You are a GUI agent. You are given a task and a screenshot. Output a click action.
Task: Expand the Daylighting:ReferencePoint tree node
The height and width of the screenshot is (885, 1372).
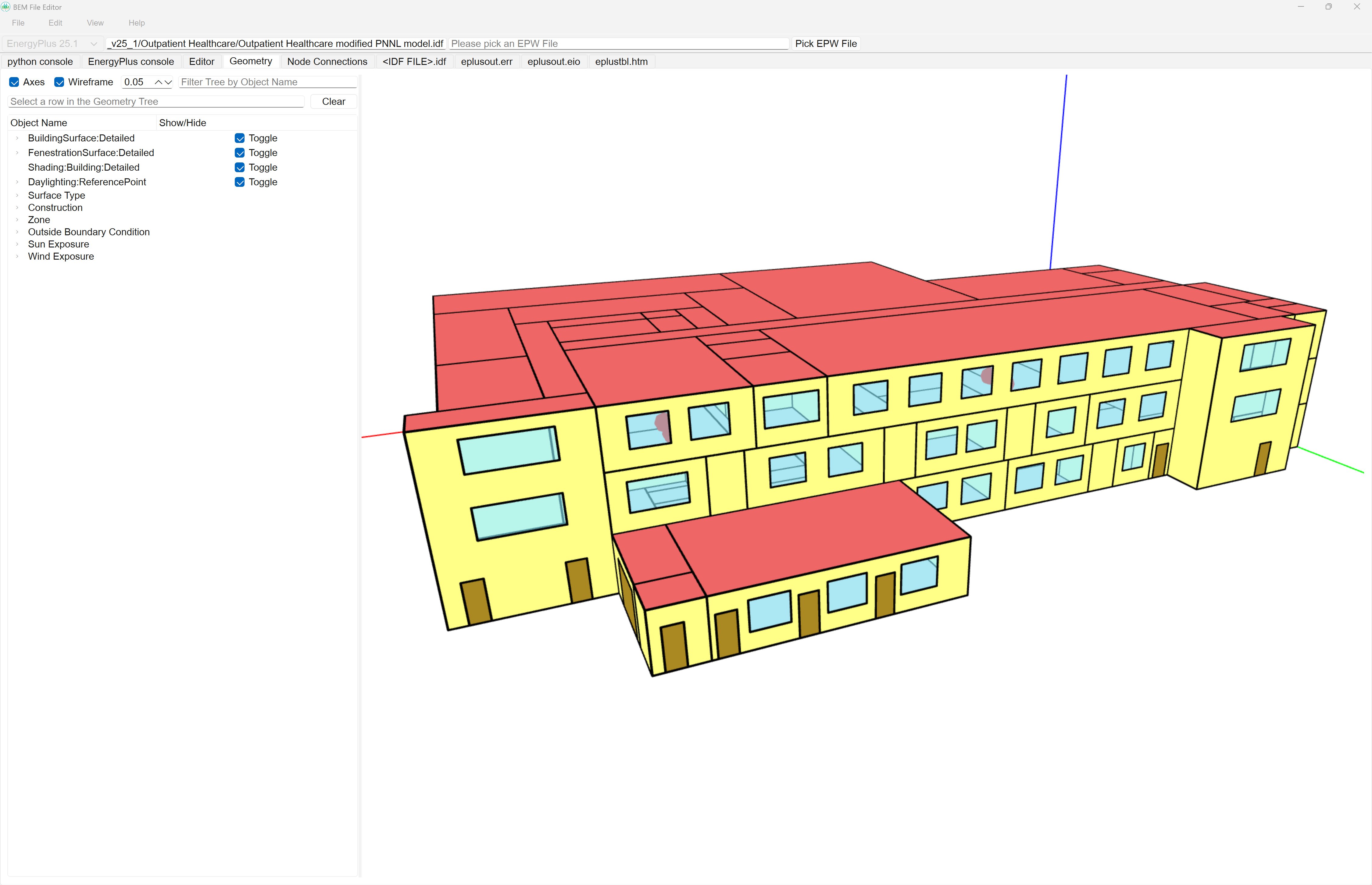[x=17, y=182]
